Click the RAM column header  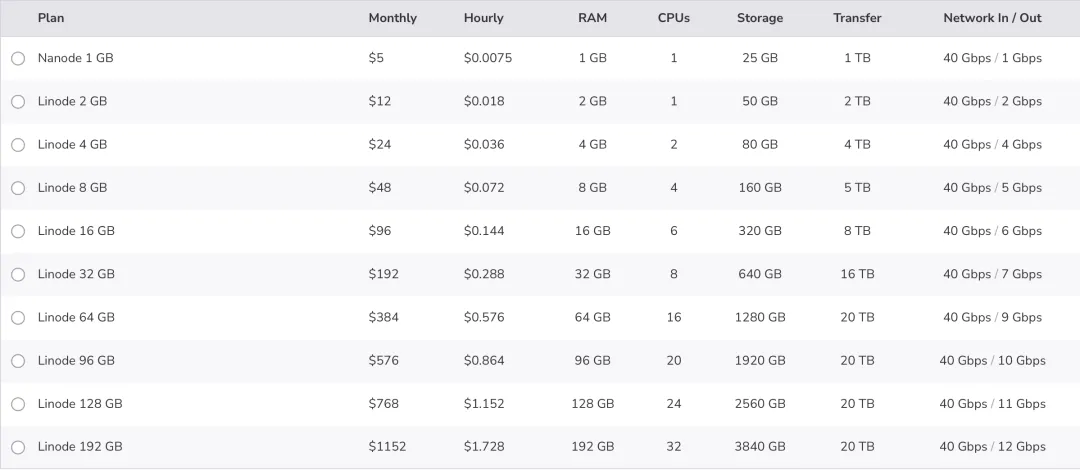(x=592, y=18)
